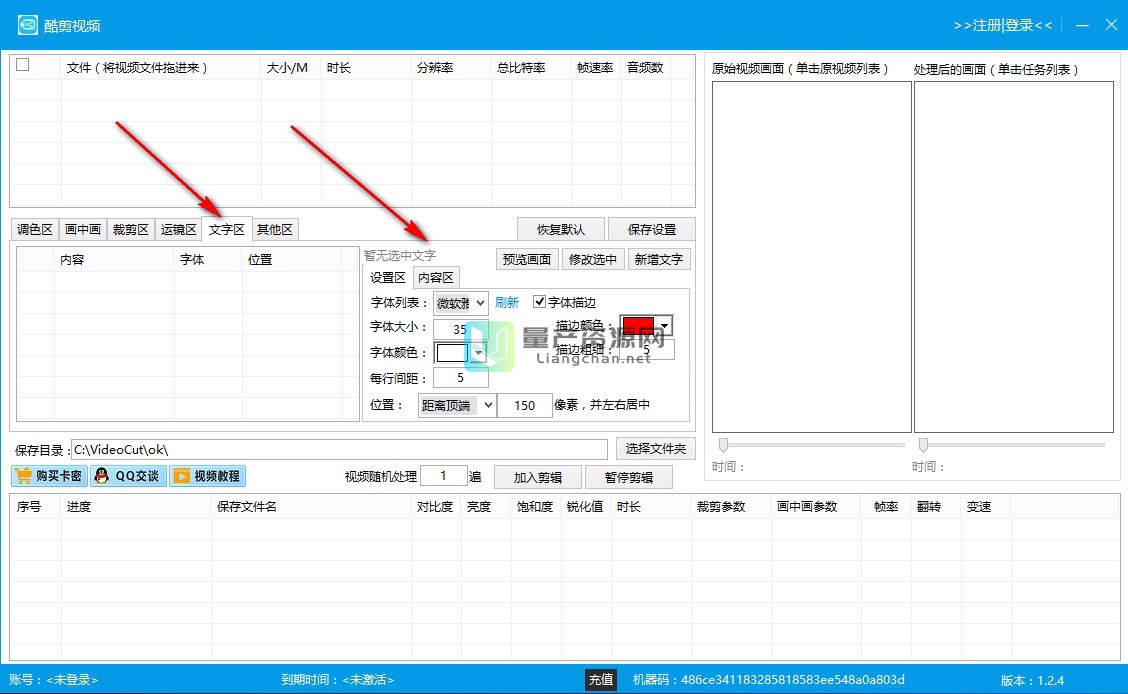Click the 版本：1.2.4 status text

[1032, 680]
